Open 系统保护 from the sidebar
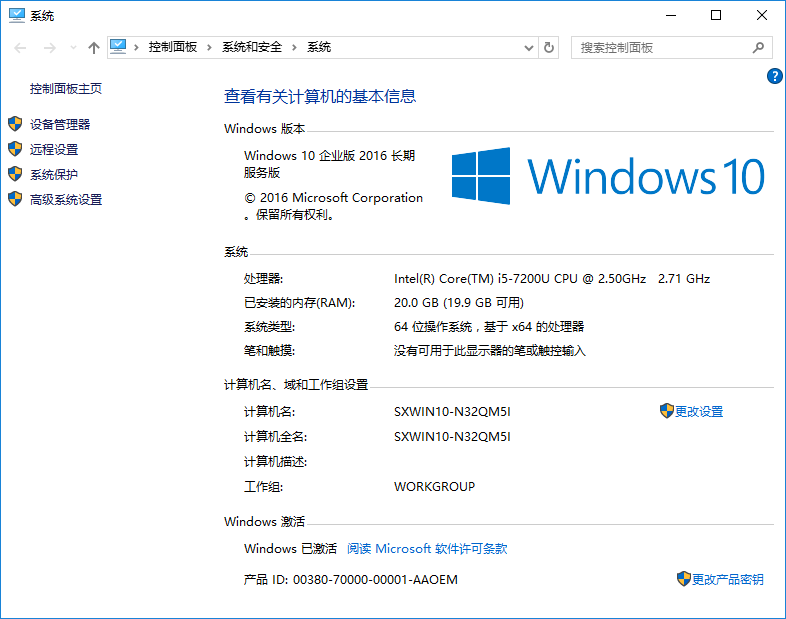The height and width of the screenshot is (619, 786). point(54,174)
